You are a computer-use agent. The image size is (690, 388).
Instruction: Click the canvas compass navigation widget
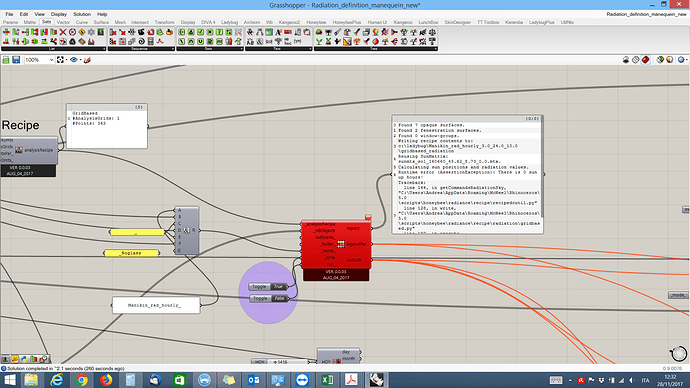[679, 354]
